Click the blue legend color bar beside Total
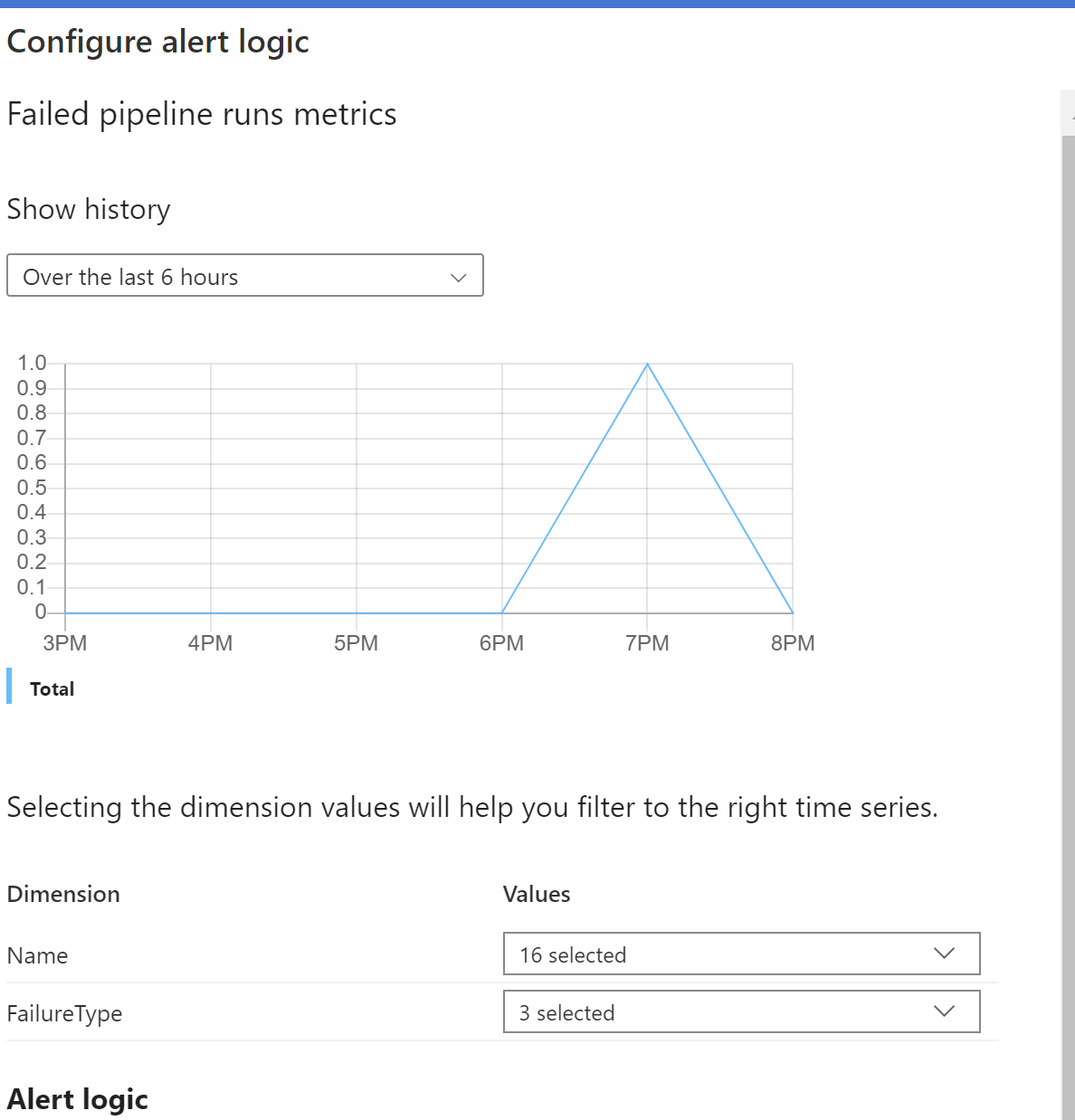The height and width of the screenshot is (1120, 1075). [x=9, y=687]
